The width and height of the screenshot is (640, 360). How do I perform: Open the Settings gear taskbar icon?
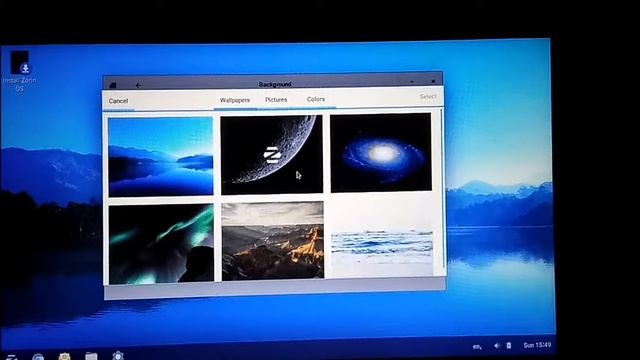118,356
